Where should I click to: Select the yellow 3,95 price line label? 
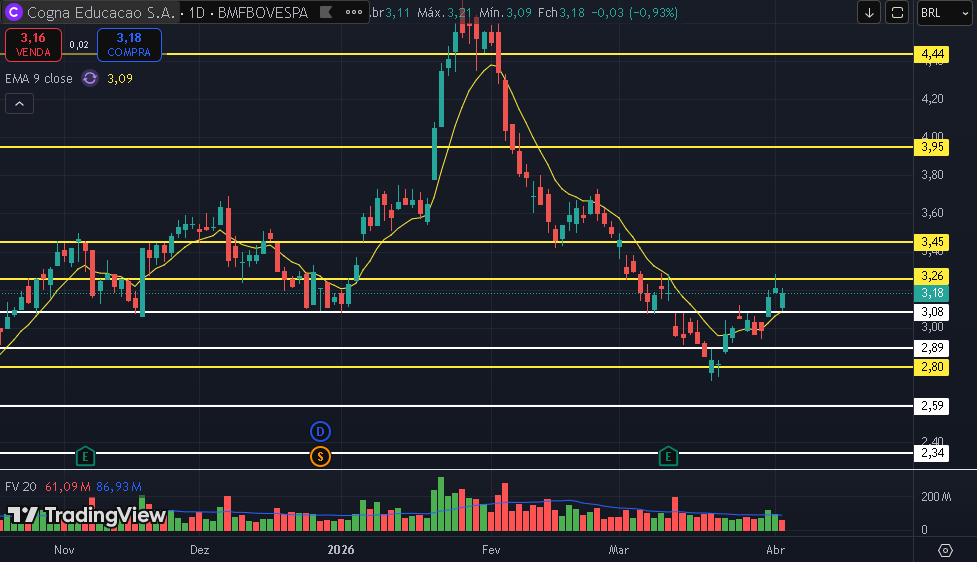coord(932,147)
